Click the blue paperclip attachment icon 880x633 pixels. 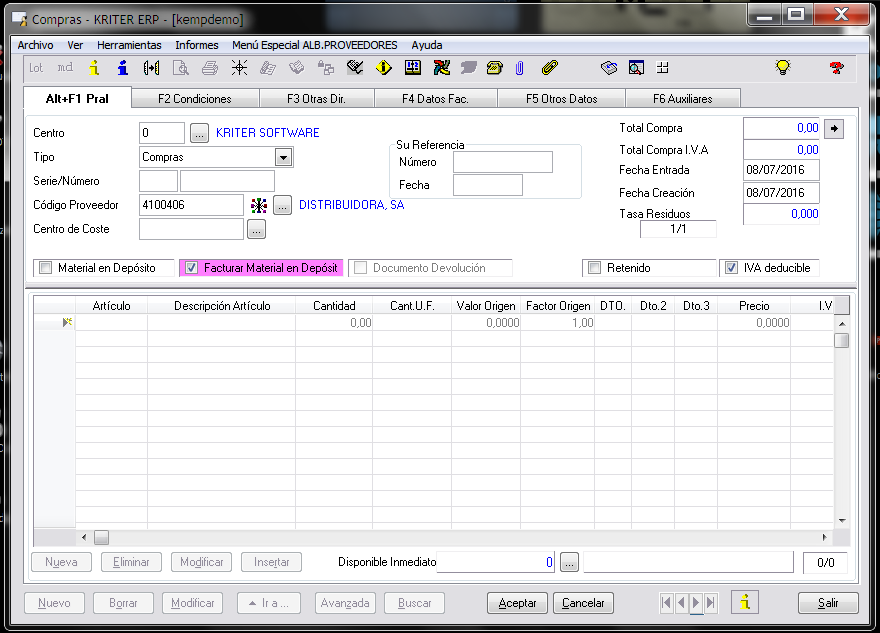click(x=520, y=68)
